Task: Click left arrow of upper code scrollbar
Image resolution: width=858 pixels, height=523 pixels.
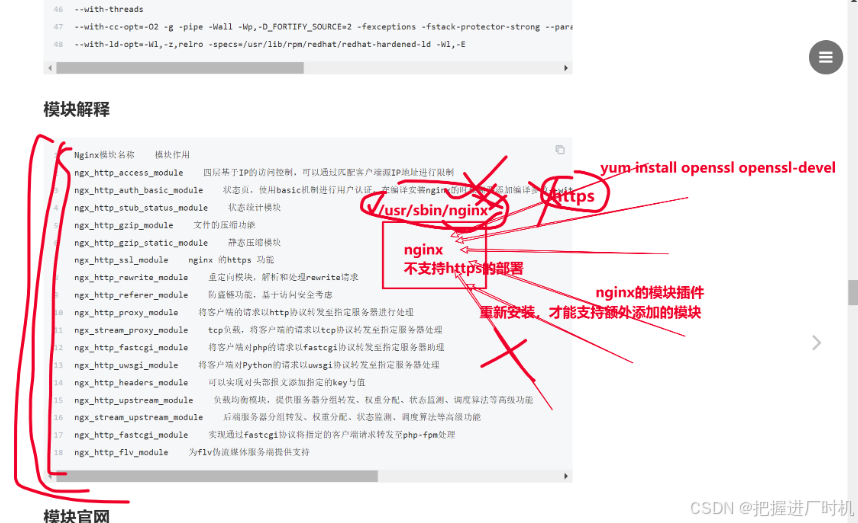Action: point(50,68)
